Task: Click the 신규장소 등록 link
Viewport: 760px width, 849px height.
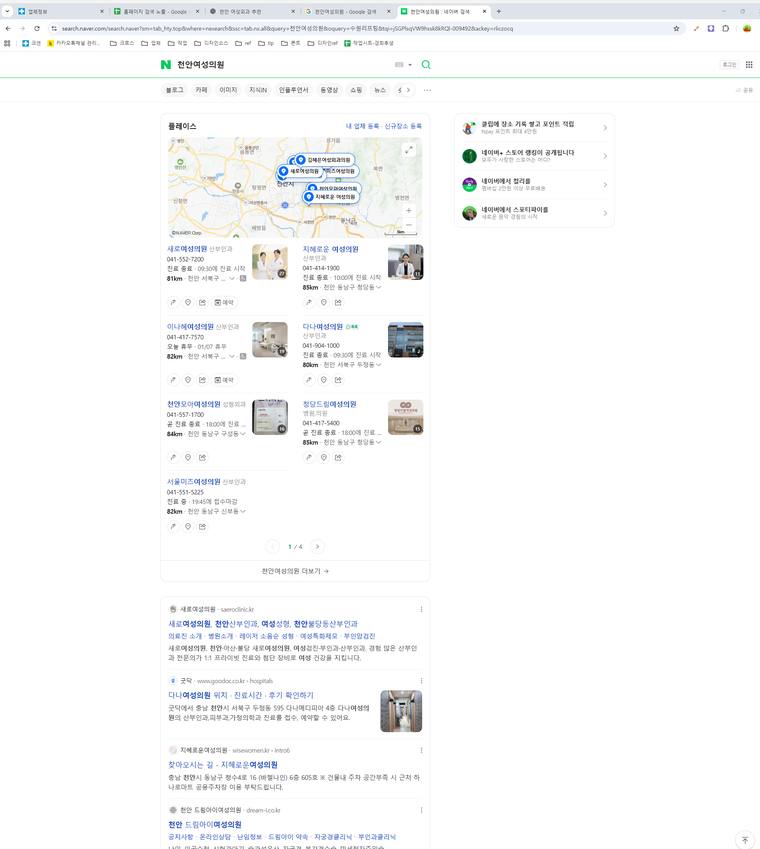Action: (x=403, y=126)
